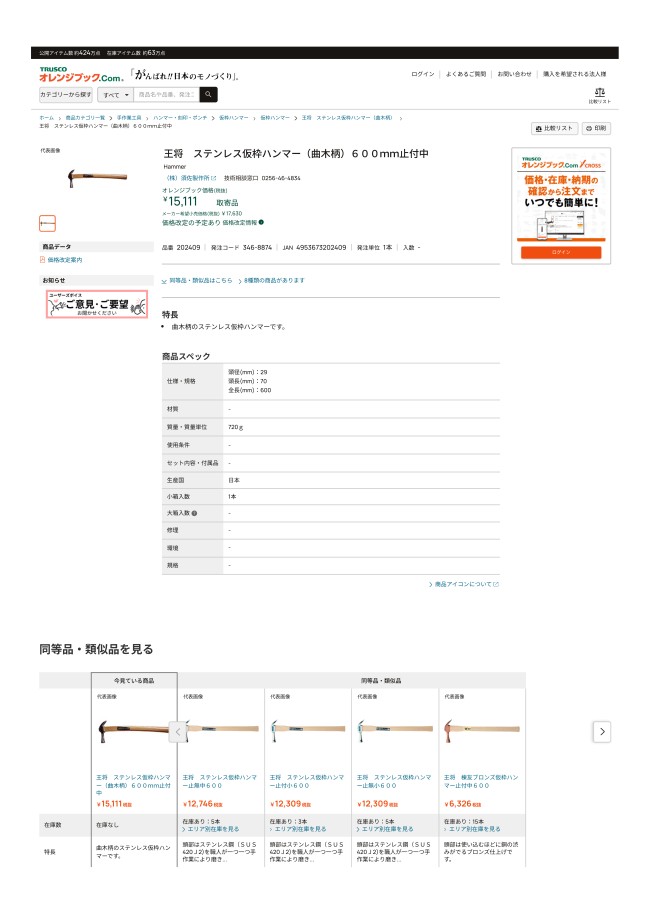Image resolution: width=650 pixels, height=919 pixels.
Task: Open ステンレス仮枠ハンマー止付小600 product link
Action: [307, 781]
